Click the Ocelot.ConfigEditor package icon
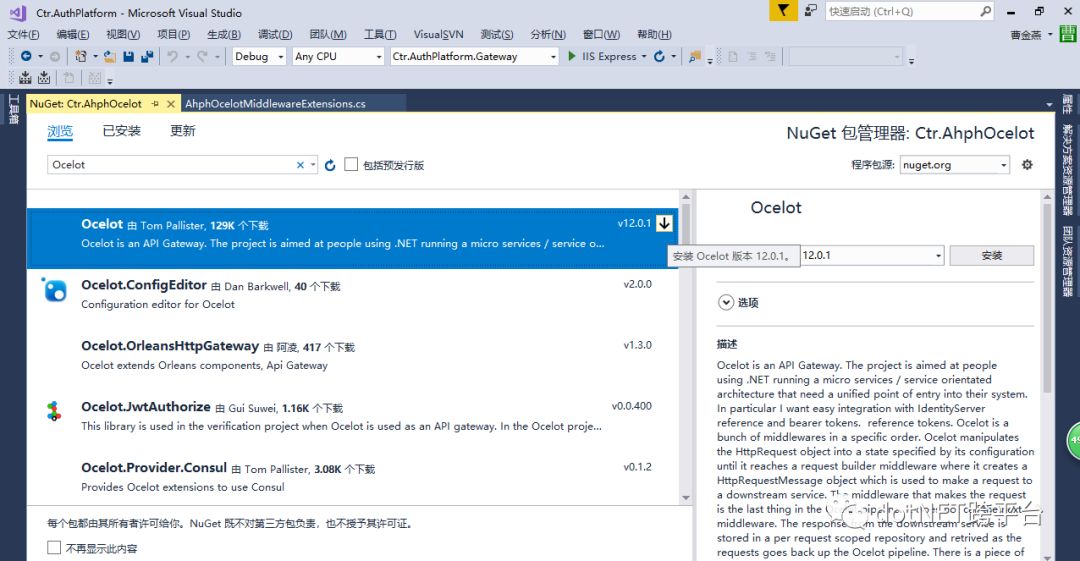 click(54, 290)
